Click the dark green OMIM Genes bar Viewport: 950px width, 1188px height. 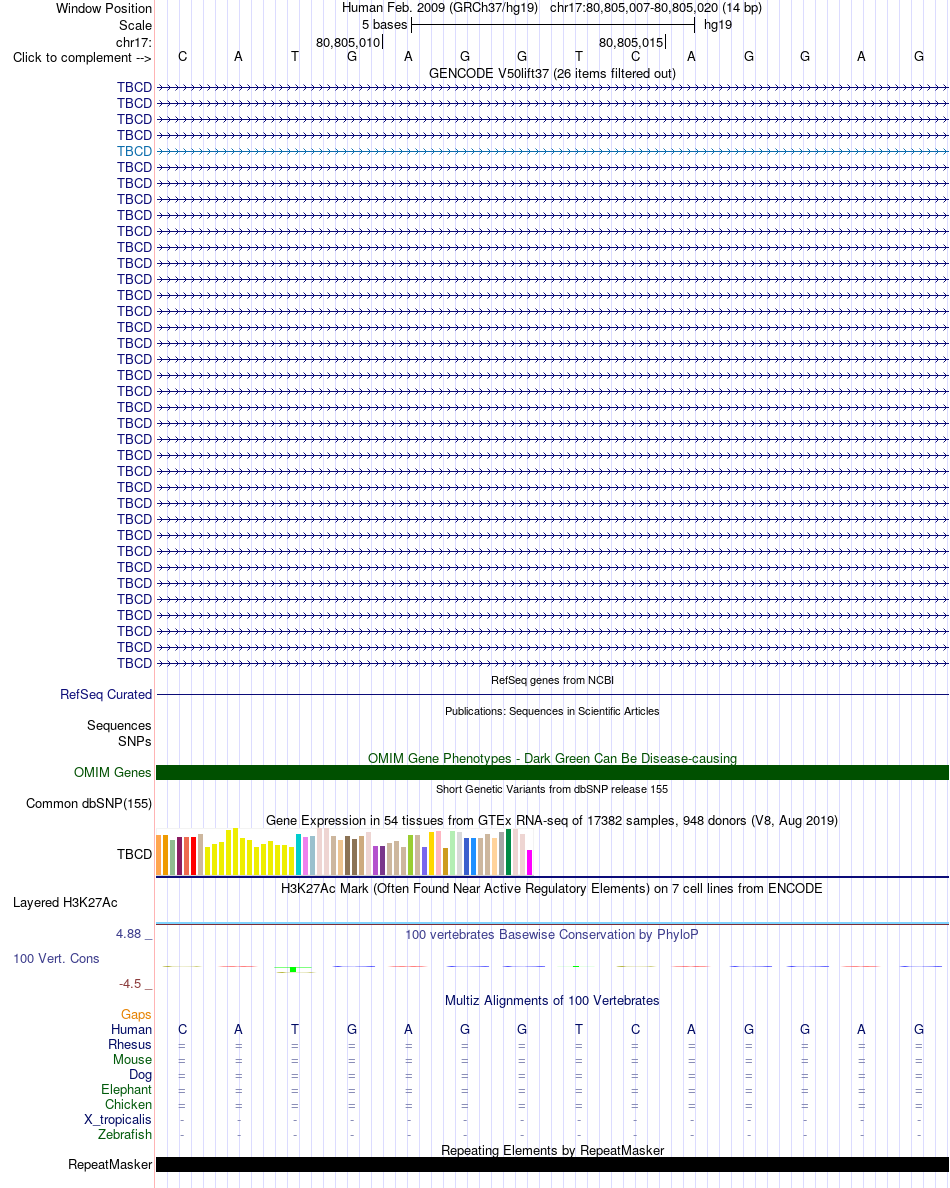point(552,772)
